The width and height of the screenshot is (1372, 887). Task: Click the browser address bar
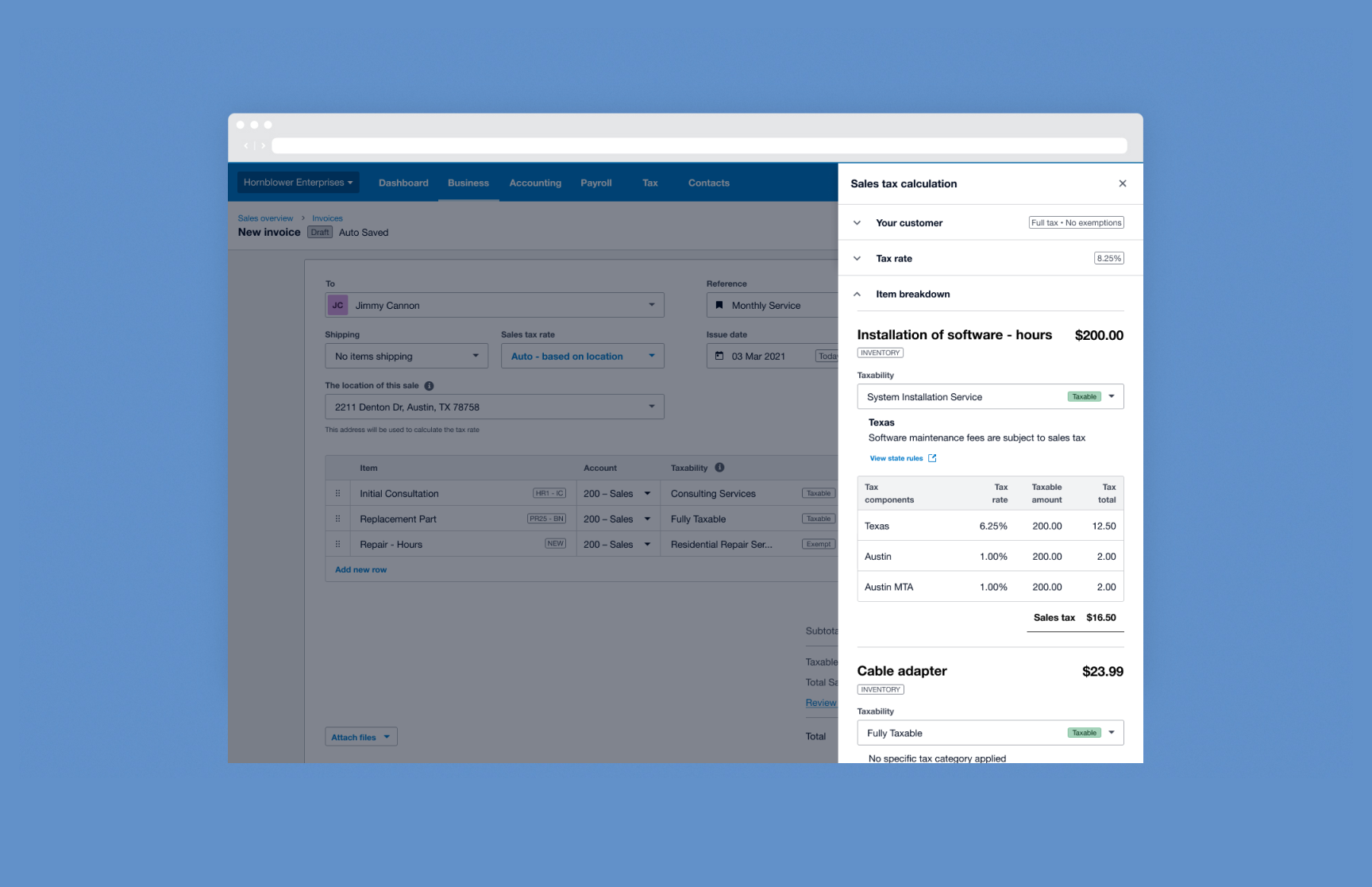click(x=699, y=145)
